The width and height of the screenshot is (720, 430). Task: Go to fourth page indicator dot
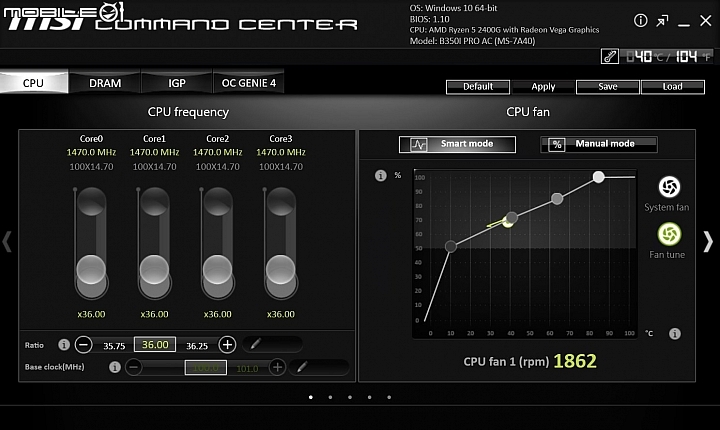[369, 397]
